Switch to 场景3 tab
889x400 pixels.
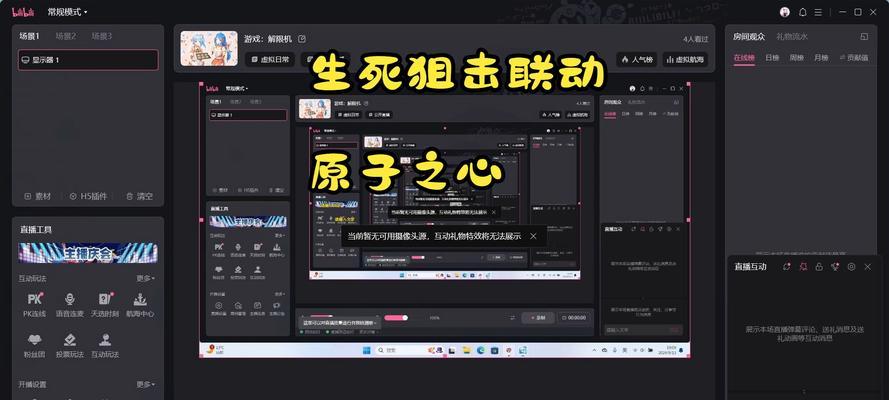(102, 36)
